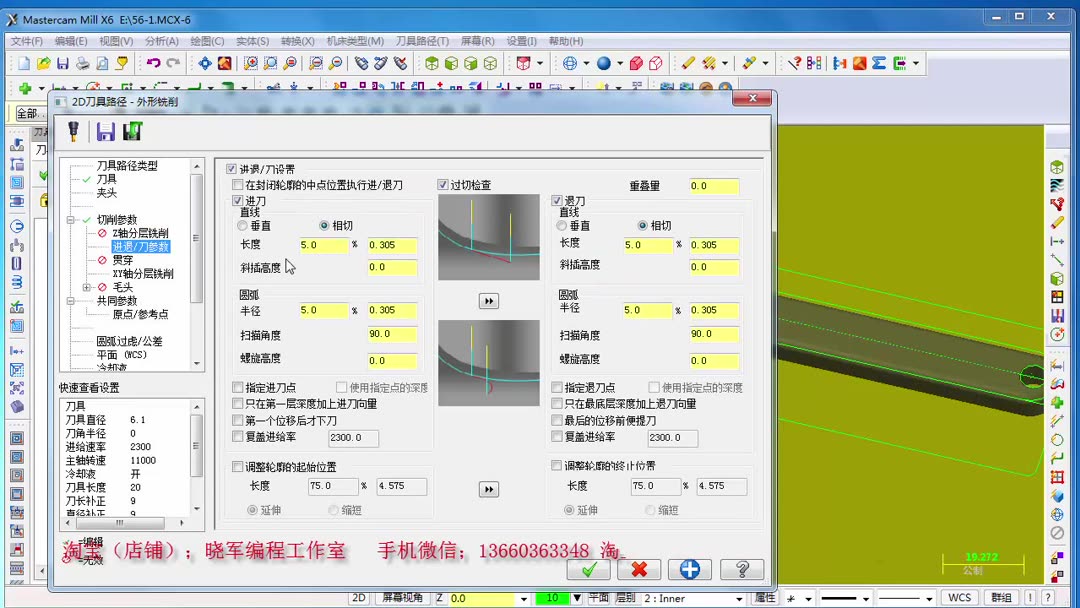
Task: Click the save parameters diskette icon
Action: (105, 131)
